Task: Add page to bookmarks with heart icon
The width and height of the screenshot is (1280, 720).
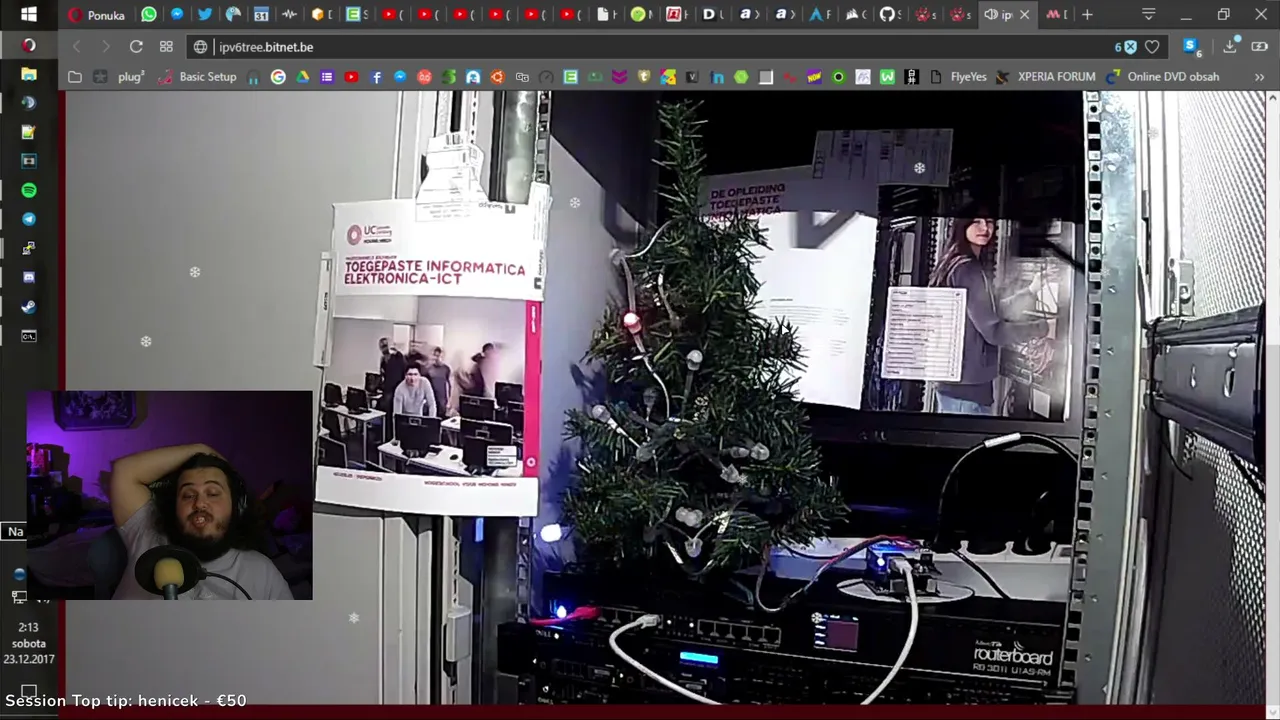Action: (x=1152, y=47)
